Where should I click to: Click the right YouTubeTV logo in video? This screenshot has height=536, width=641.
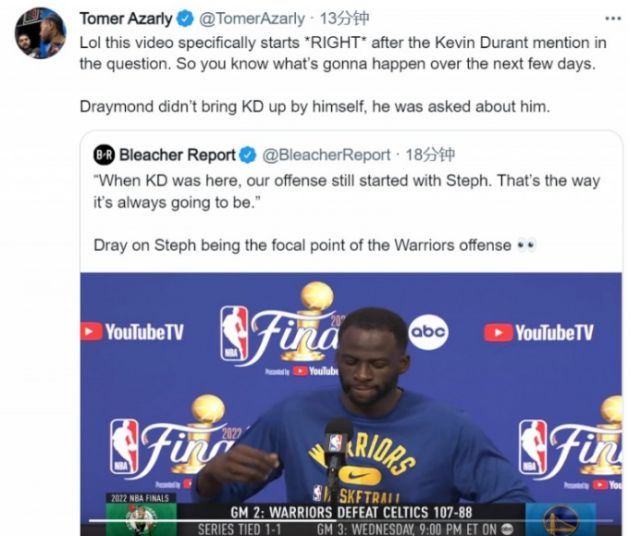pyautogui.click(x=539, y=332)
